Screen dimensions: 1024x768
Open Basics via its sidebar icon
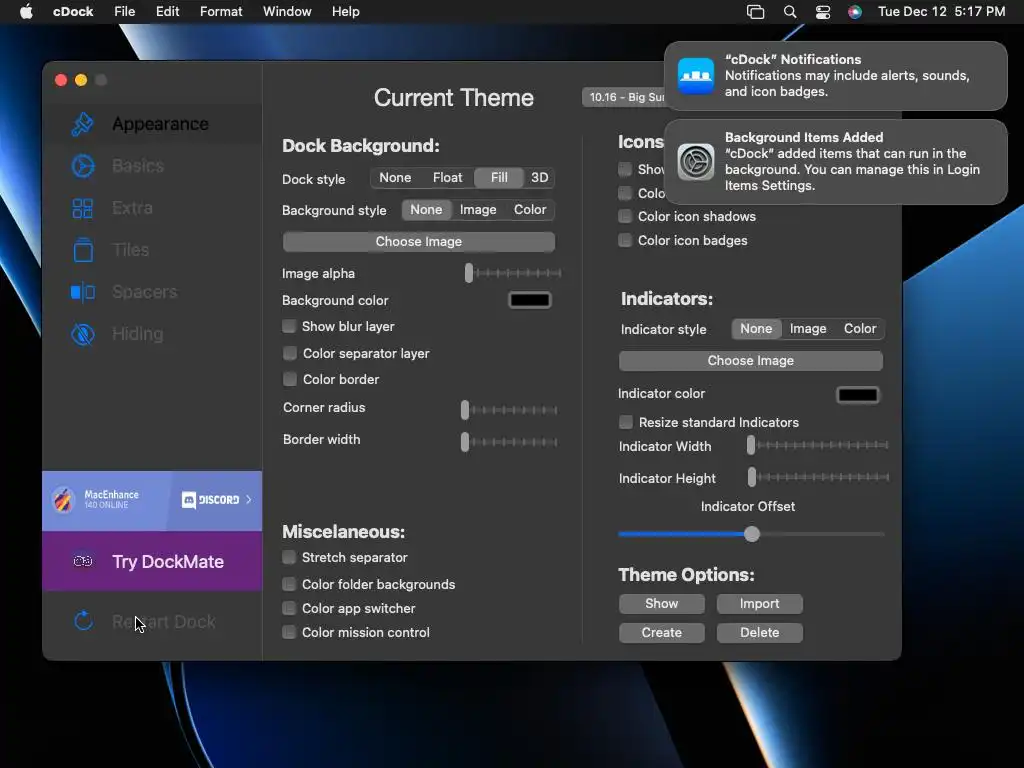click(82, 166)
